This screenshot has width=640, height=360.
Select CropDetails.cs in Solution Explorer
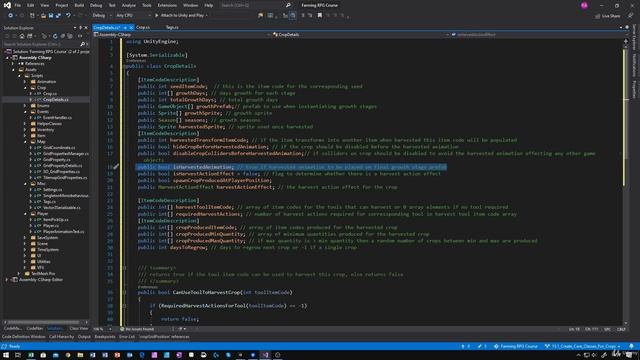56,100
